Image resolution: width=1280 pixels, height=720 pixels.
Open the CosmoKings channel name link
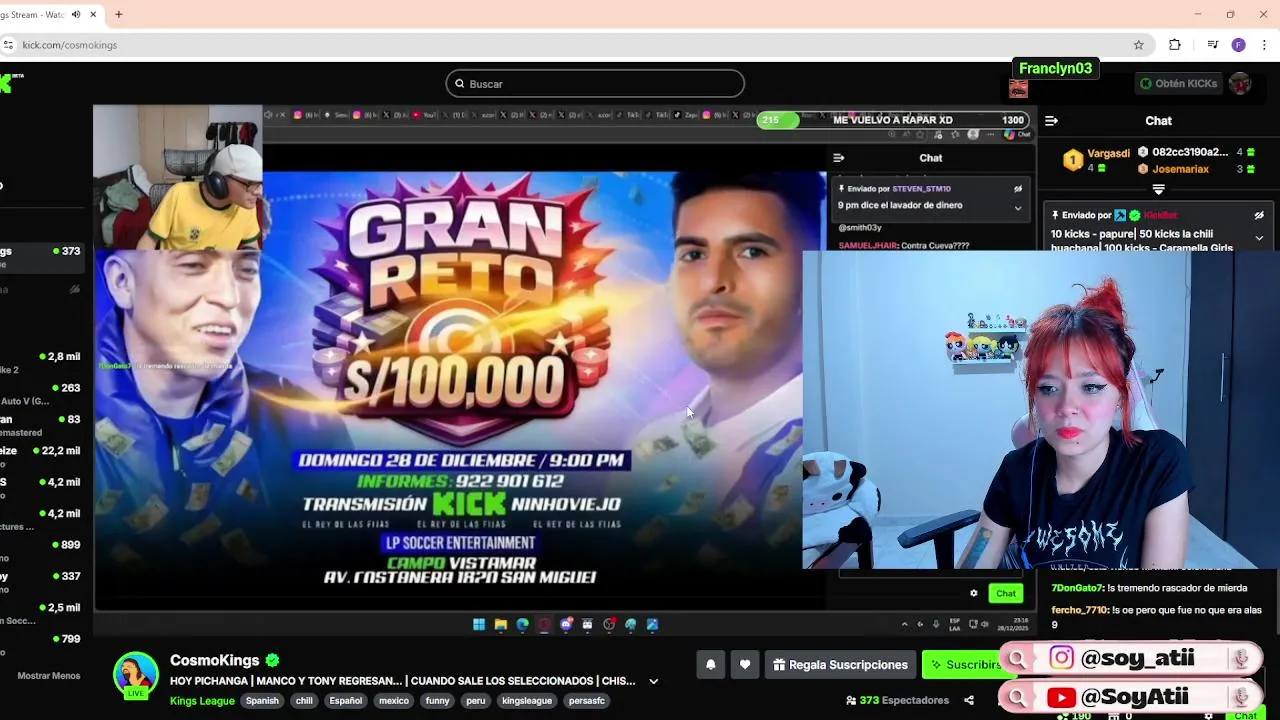214,660
